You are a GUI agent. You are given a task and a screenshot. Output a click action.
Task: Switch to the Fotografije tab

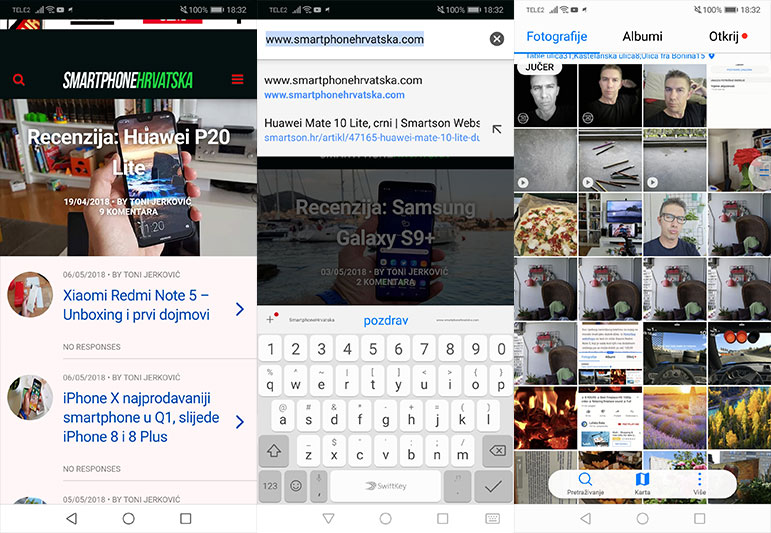pos(557,36)
